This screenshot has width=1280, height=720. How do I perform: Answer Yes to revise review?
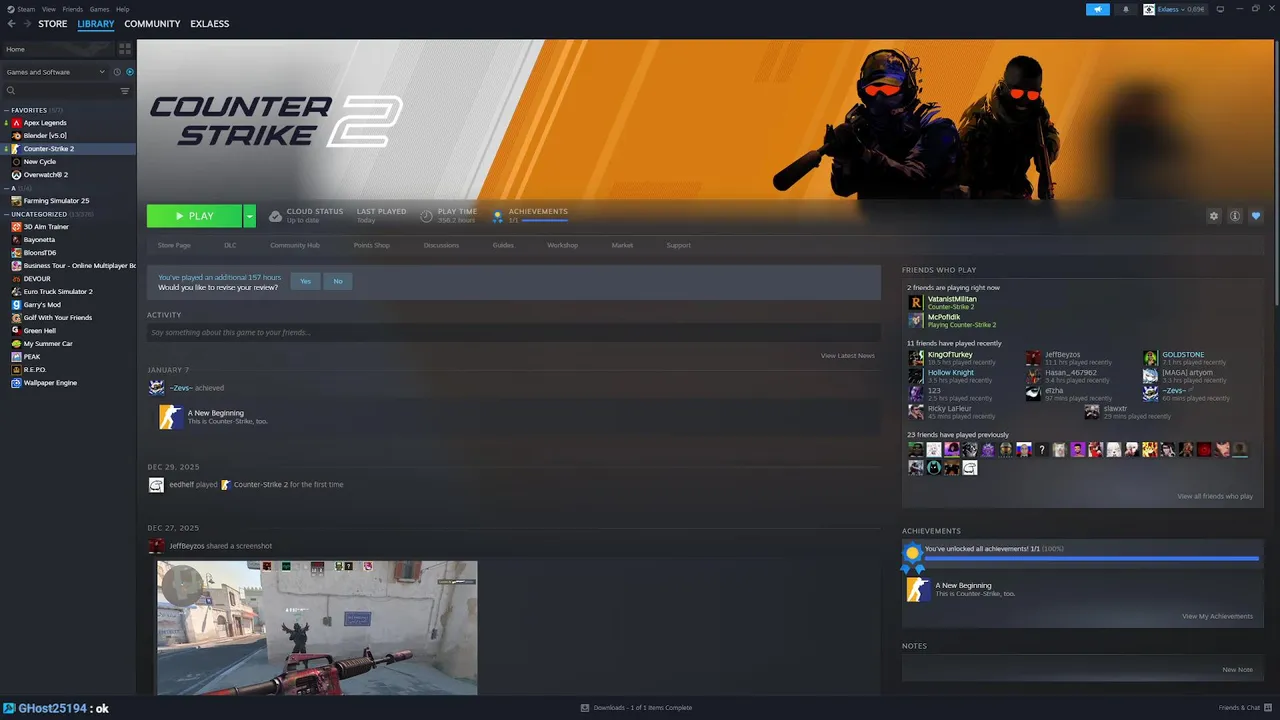[305, 281]
